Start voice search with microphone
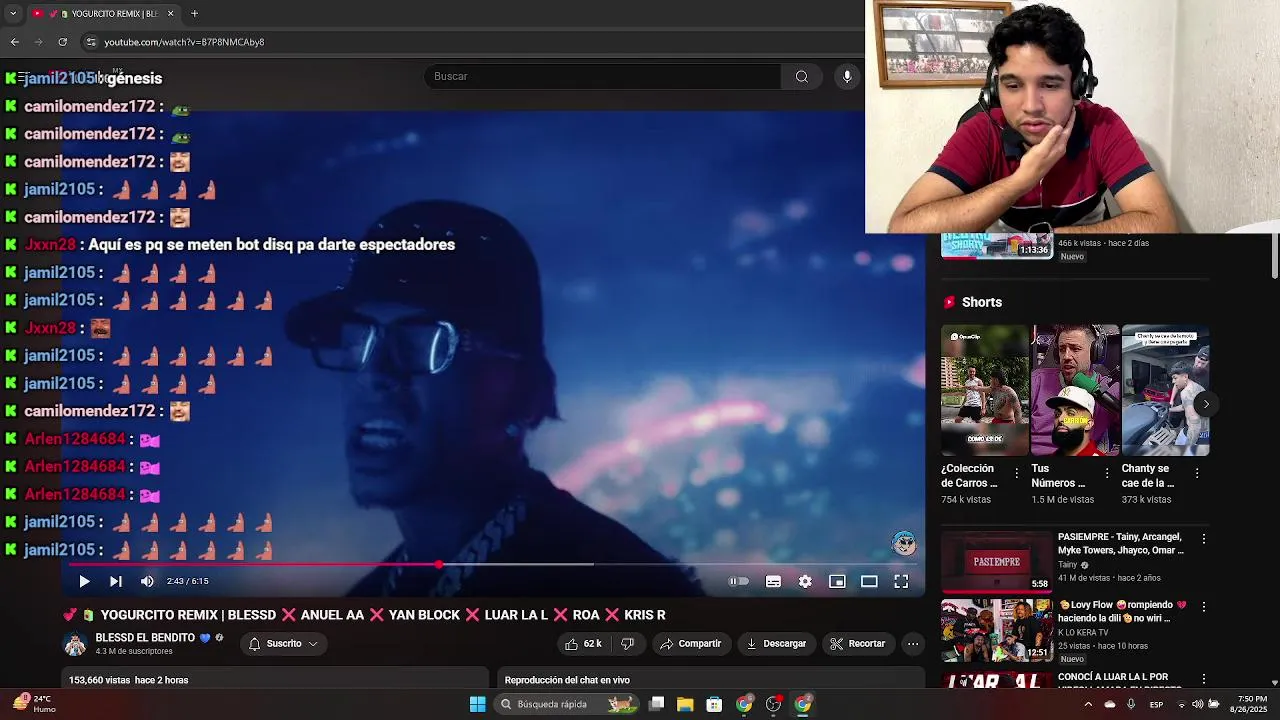Screen dimensions: 1280x720 [847, 77]
